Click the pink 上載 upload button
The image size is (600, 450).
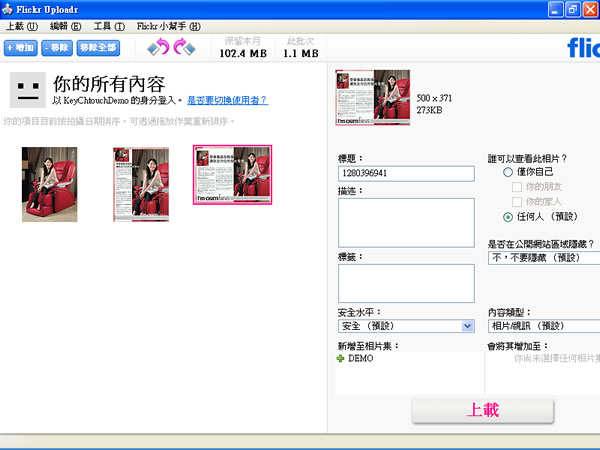(482, 410)
